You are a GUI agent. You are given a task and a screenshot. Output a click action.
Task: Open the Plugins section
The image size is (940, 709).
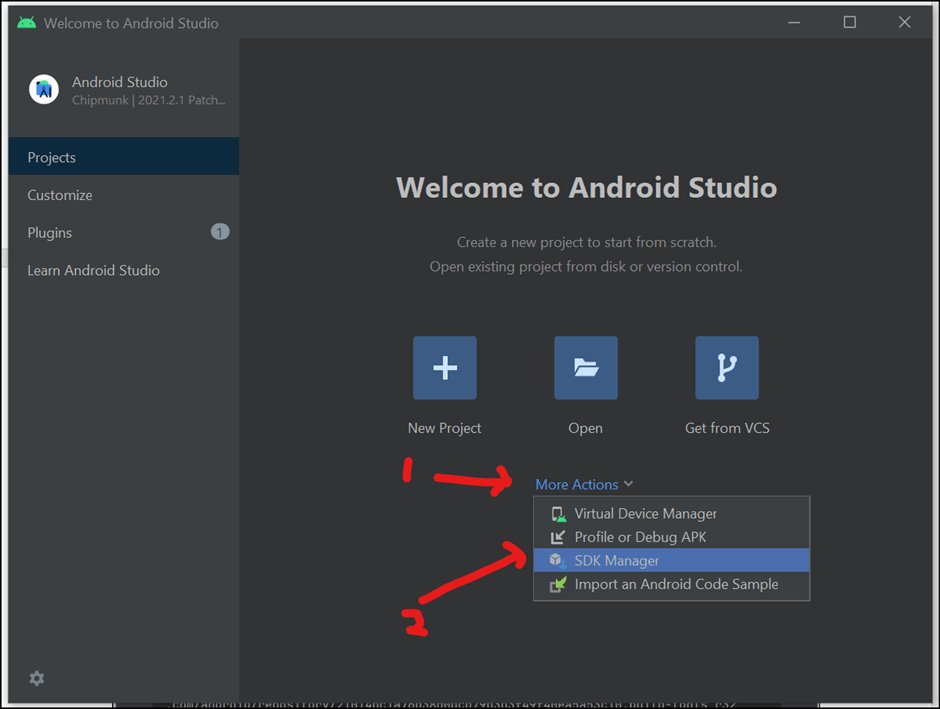(x=50, y=233)
